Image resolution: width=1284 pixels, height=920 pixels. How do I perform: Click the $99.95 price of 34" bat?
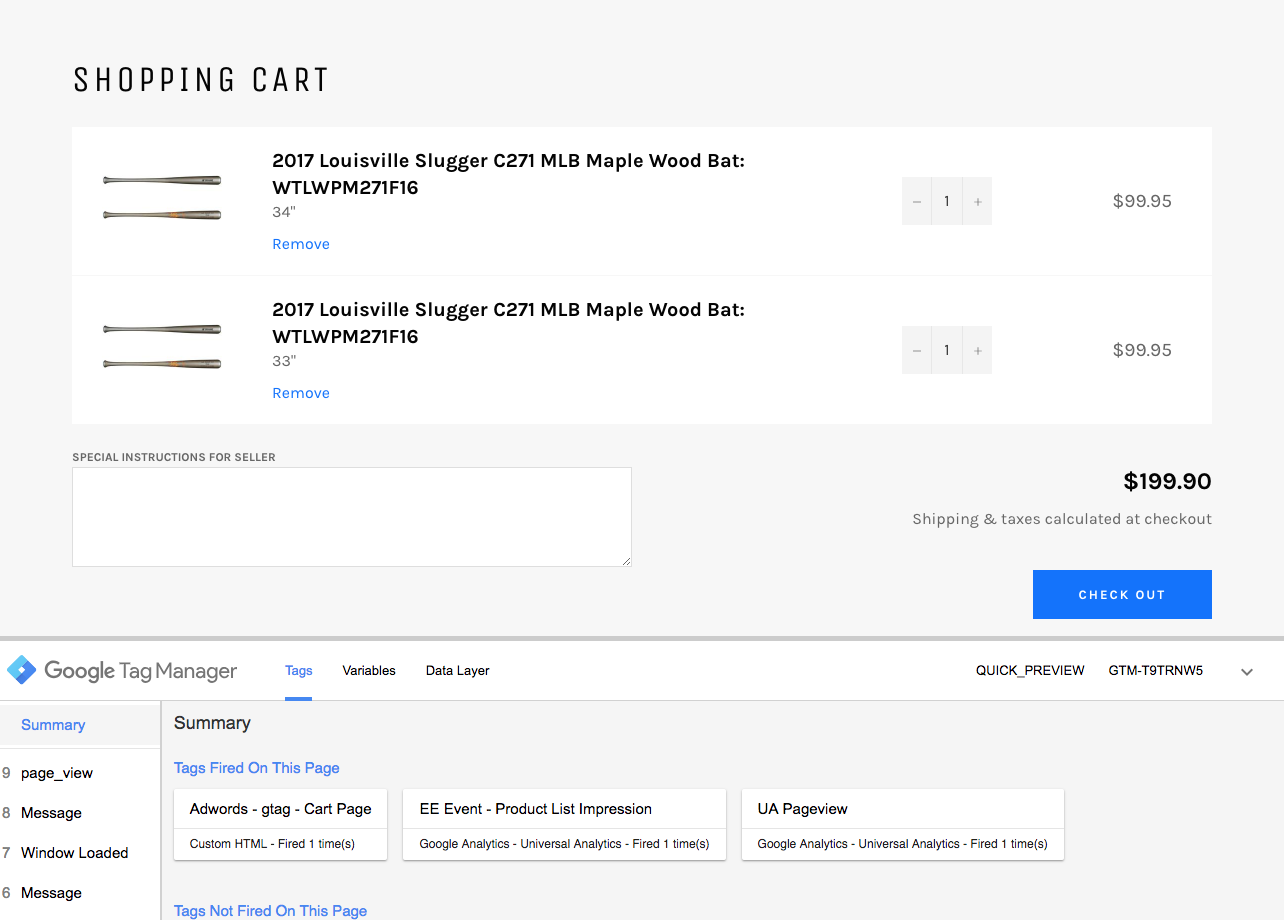click(x=1142, y=201)
